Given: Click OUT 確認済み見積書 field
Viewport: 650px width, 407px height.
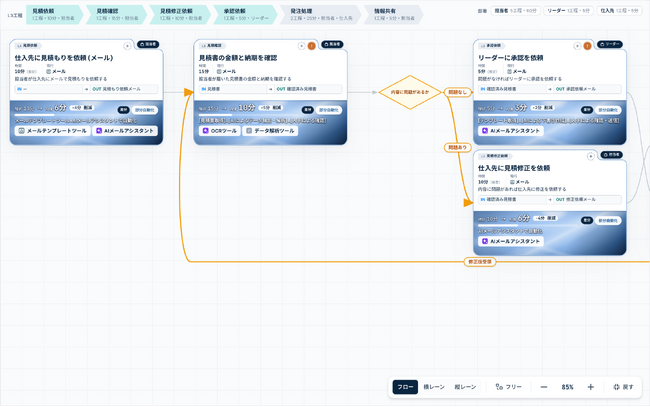Looking at the screenshot, I should coord(308,89).
